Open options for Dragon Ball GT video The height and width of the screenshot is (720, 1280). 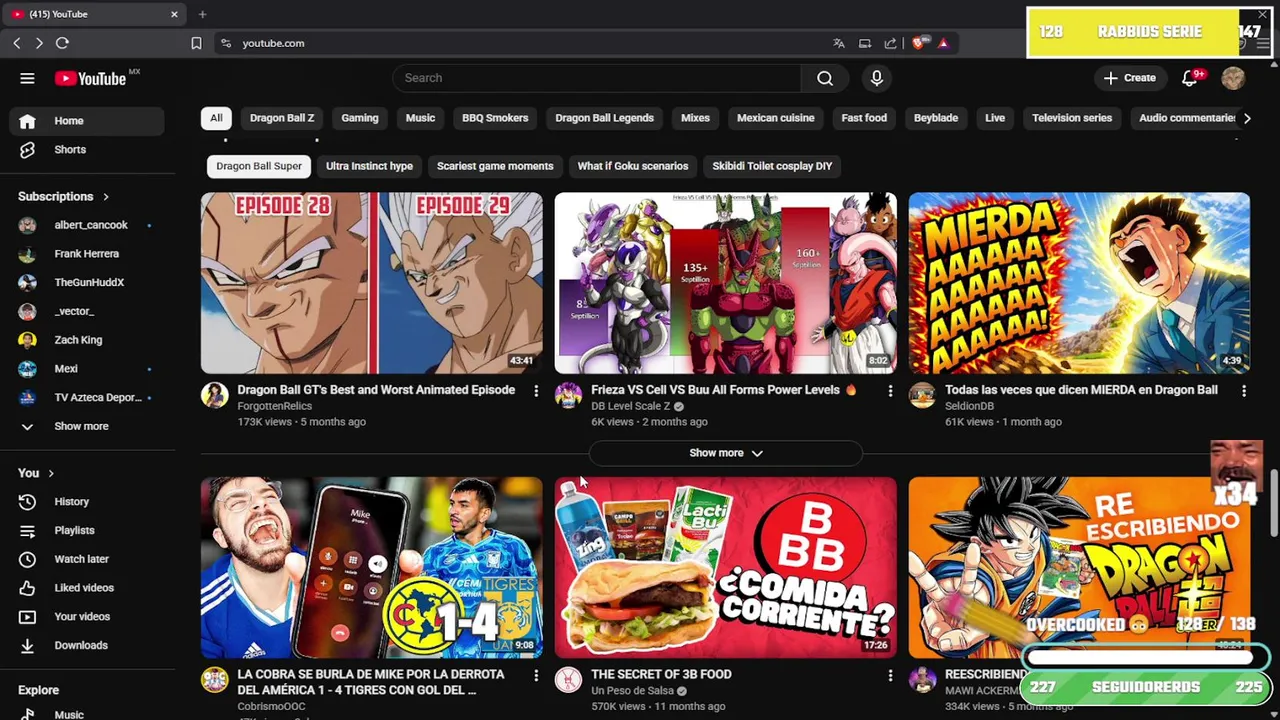tap(536, 391)
